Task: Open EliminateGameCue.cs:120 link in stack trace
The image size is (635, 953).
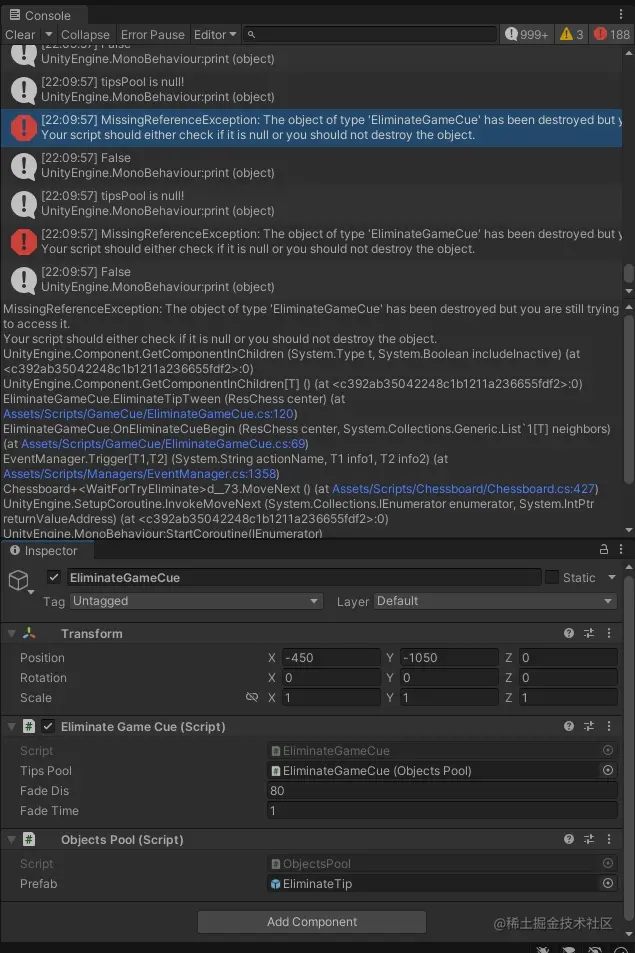Action: click(x=149, y=414)
